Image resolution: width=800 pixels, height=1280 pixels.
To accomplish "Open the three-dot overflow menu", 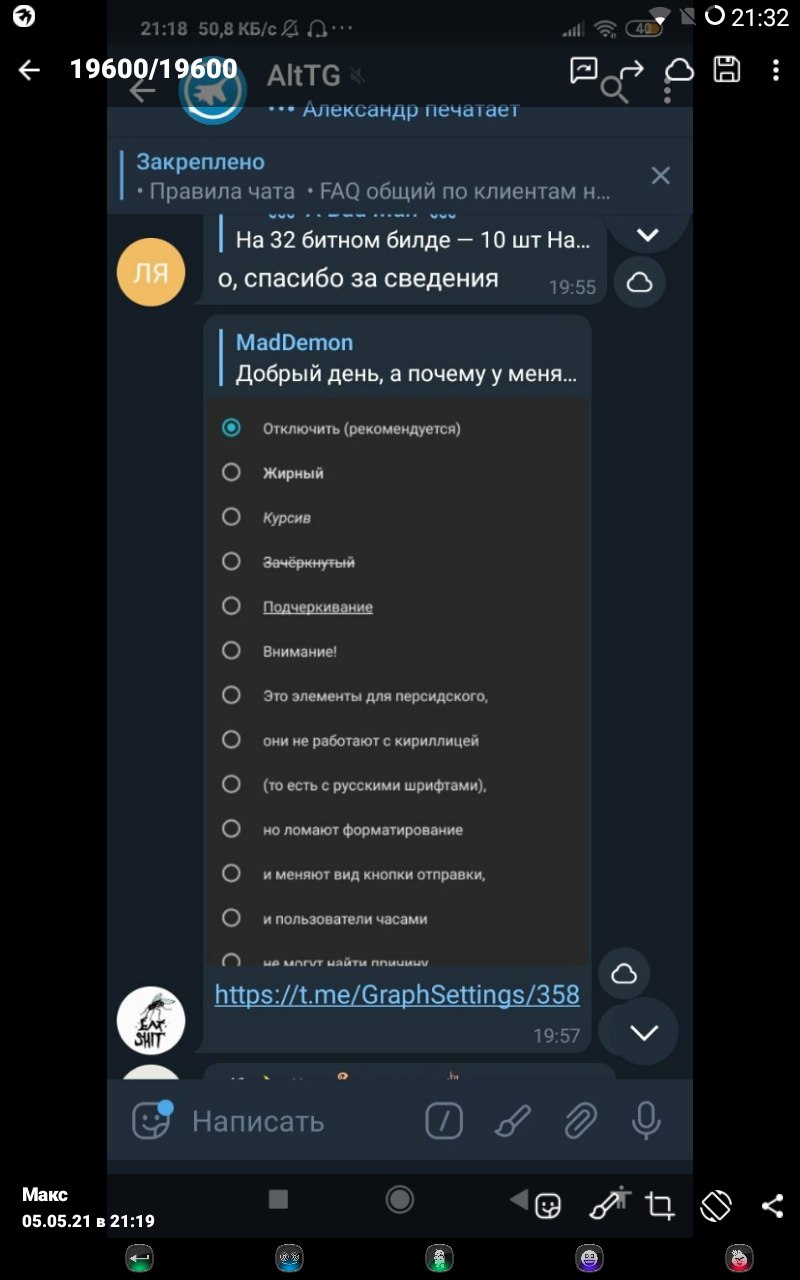I will tap(776, 69).
